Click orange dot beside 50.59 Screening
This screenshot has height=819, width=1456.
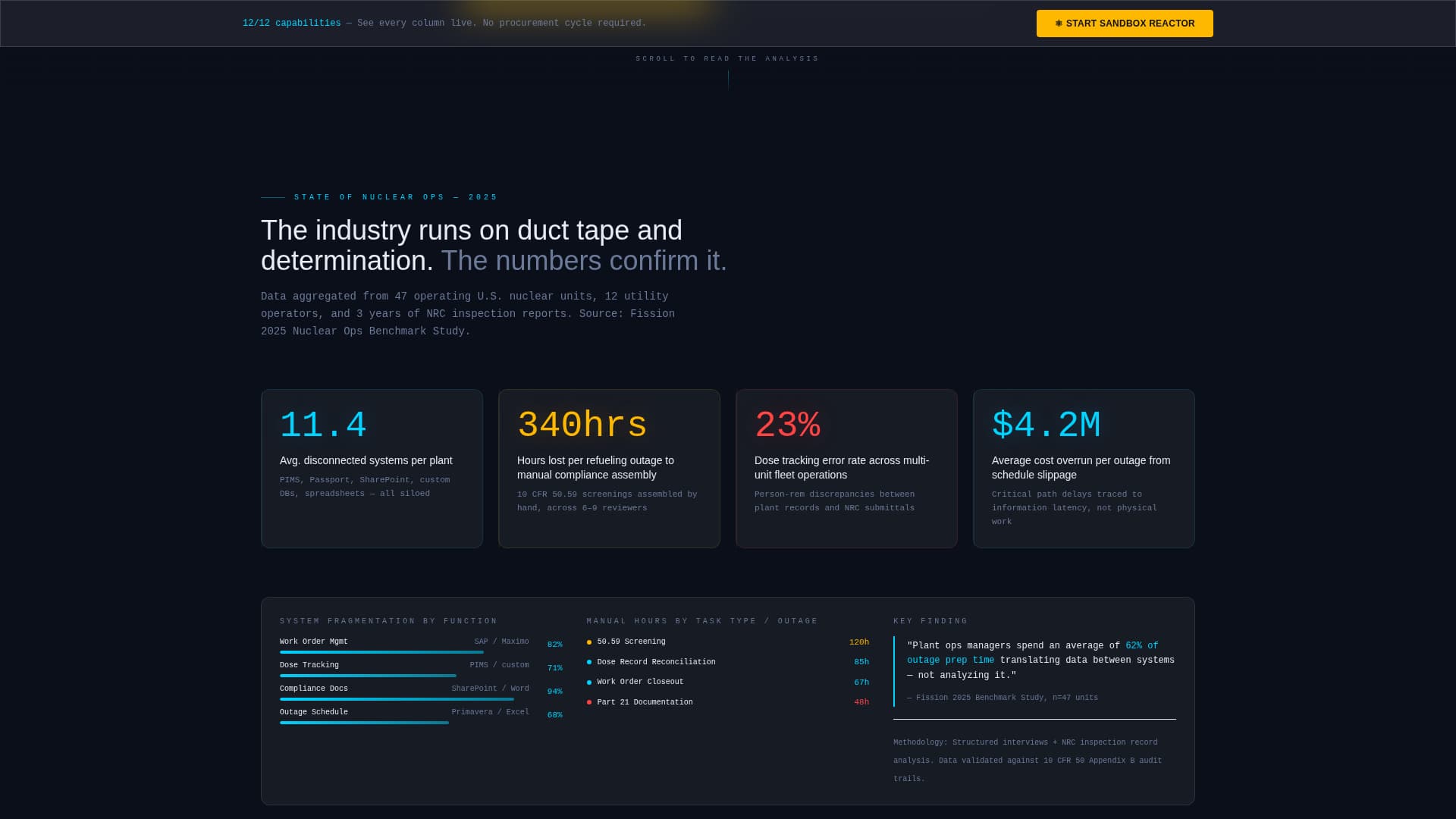tap(589, 642)
